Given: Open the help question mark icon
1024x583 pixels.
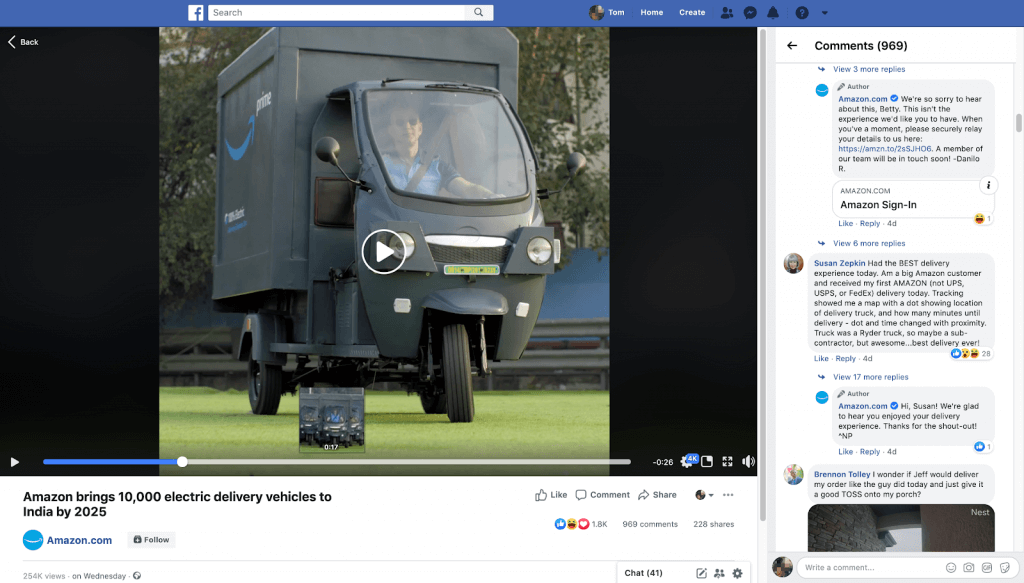Looking at the screenshot, I should coord(802,12).
